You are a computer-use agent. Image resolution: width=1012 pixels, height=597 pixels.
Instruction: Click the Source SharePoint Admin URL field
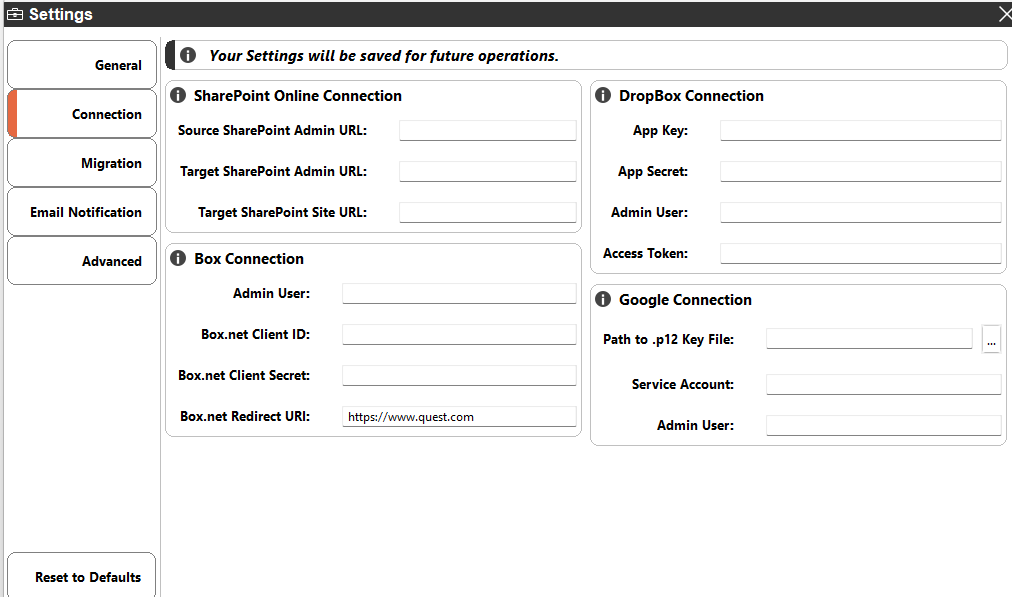click(x=487, y=130)
